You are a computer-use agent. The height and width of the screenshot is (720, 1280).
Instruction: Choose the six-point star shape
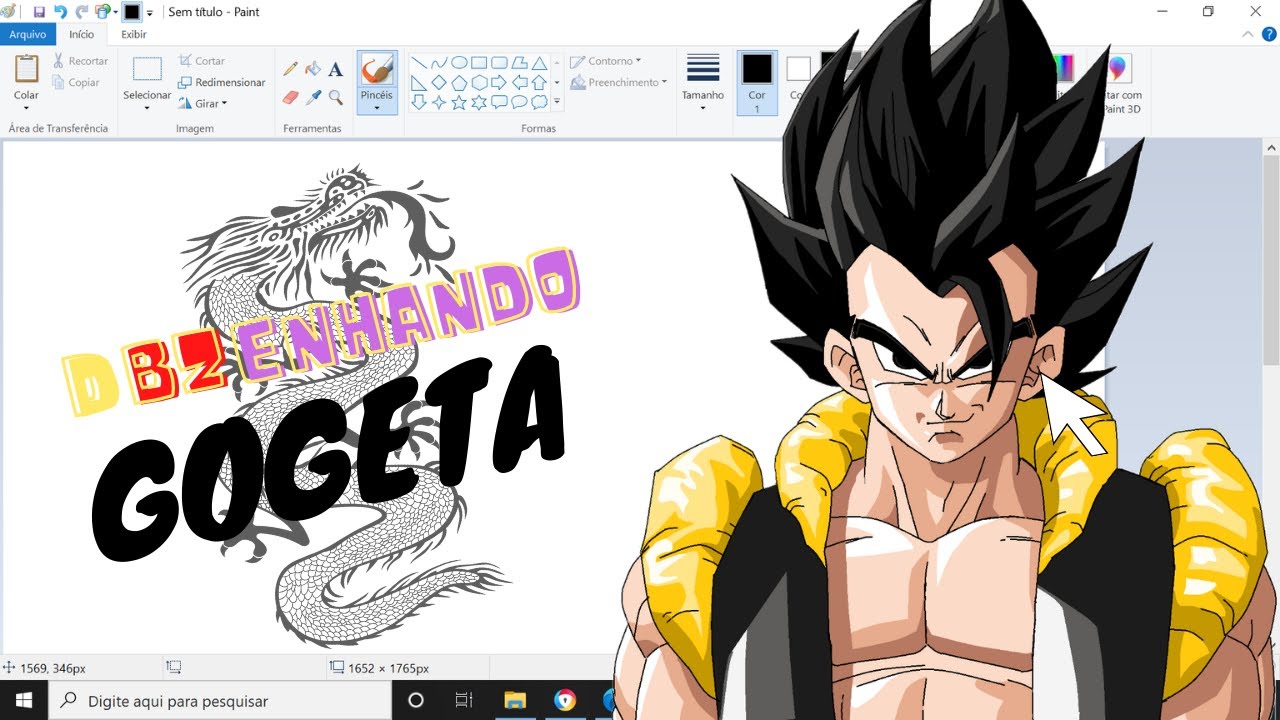479,102
